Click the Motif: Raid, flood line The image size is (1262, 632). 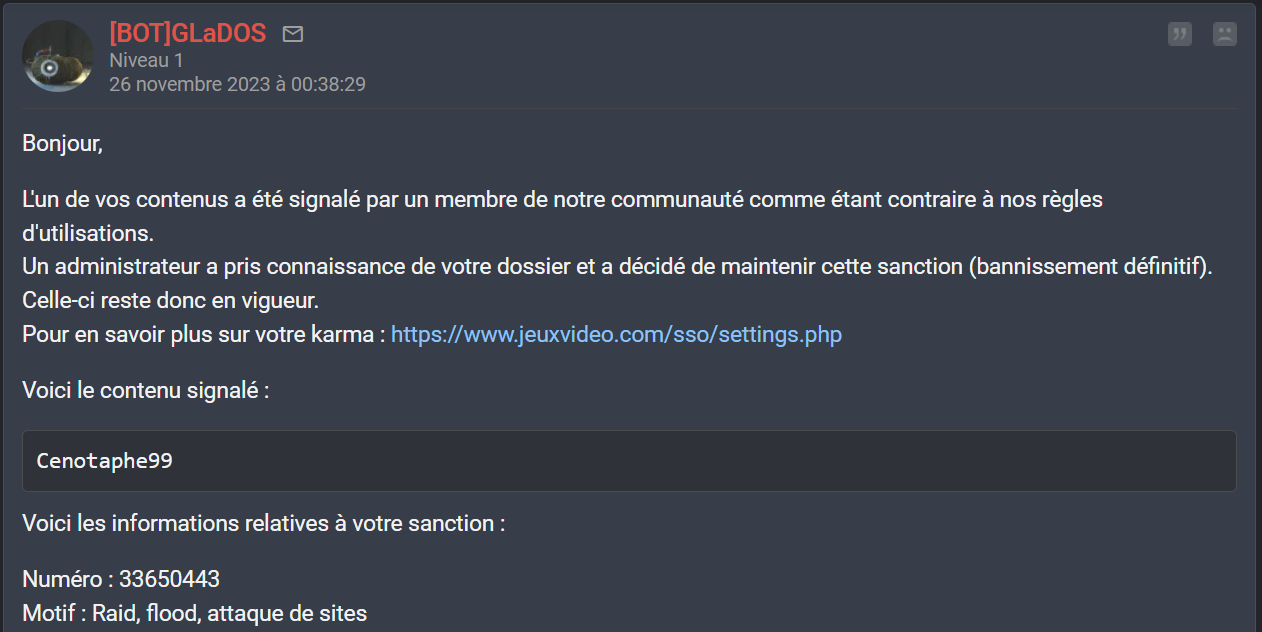pos(195,613)
